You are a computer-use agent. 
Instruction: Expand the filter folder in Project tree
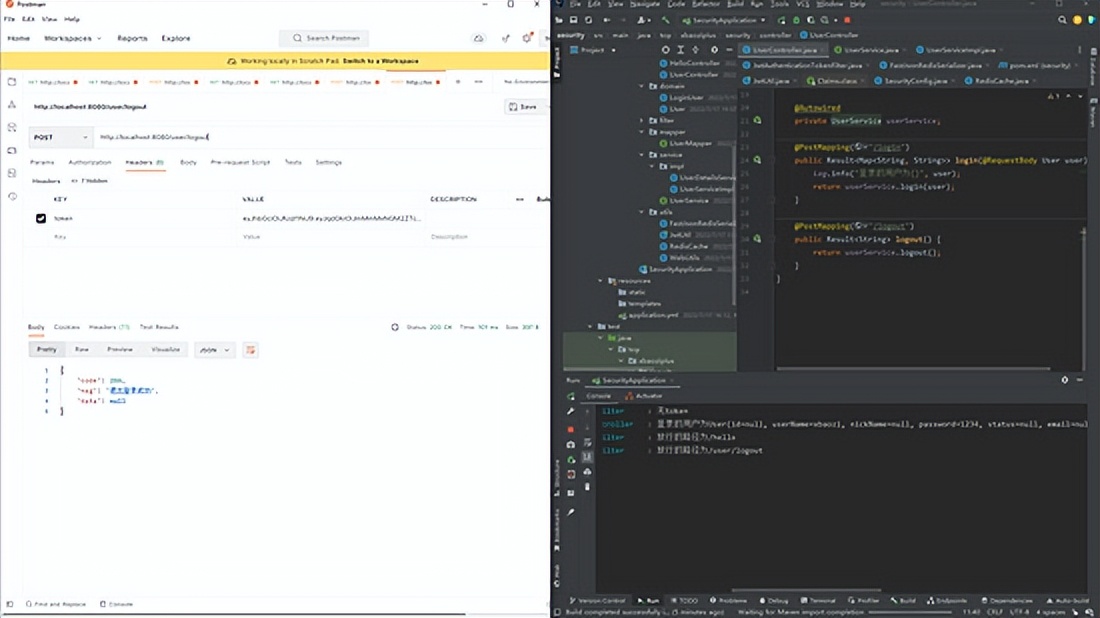tap(641, 120)
